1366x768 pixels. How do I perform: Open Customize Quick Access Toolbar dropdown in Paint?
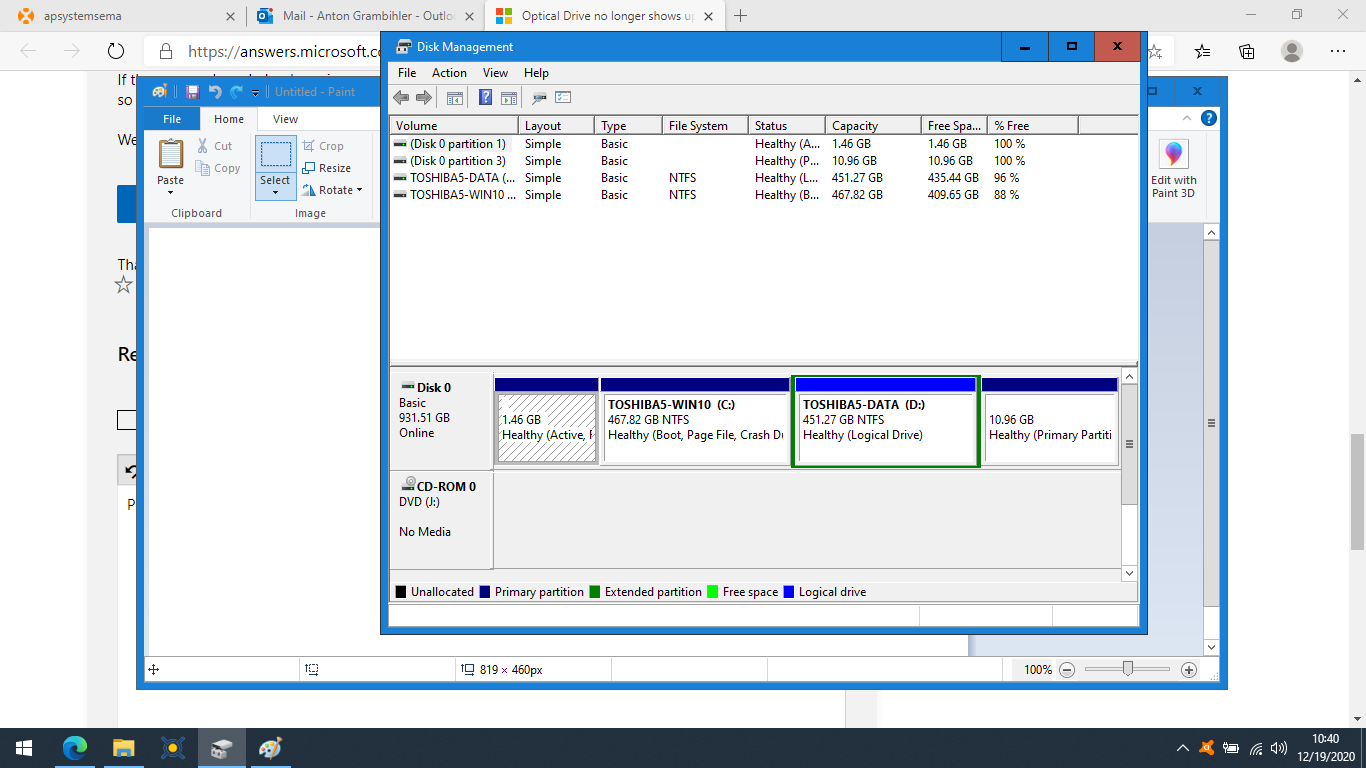point(255,92)
